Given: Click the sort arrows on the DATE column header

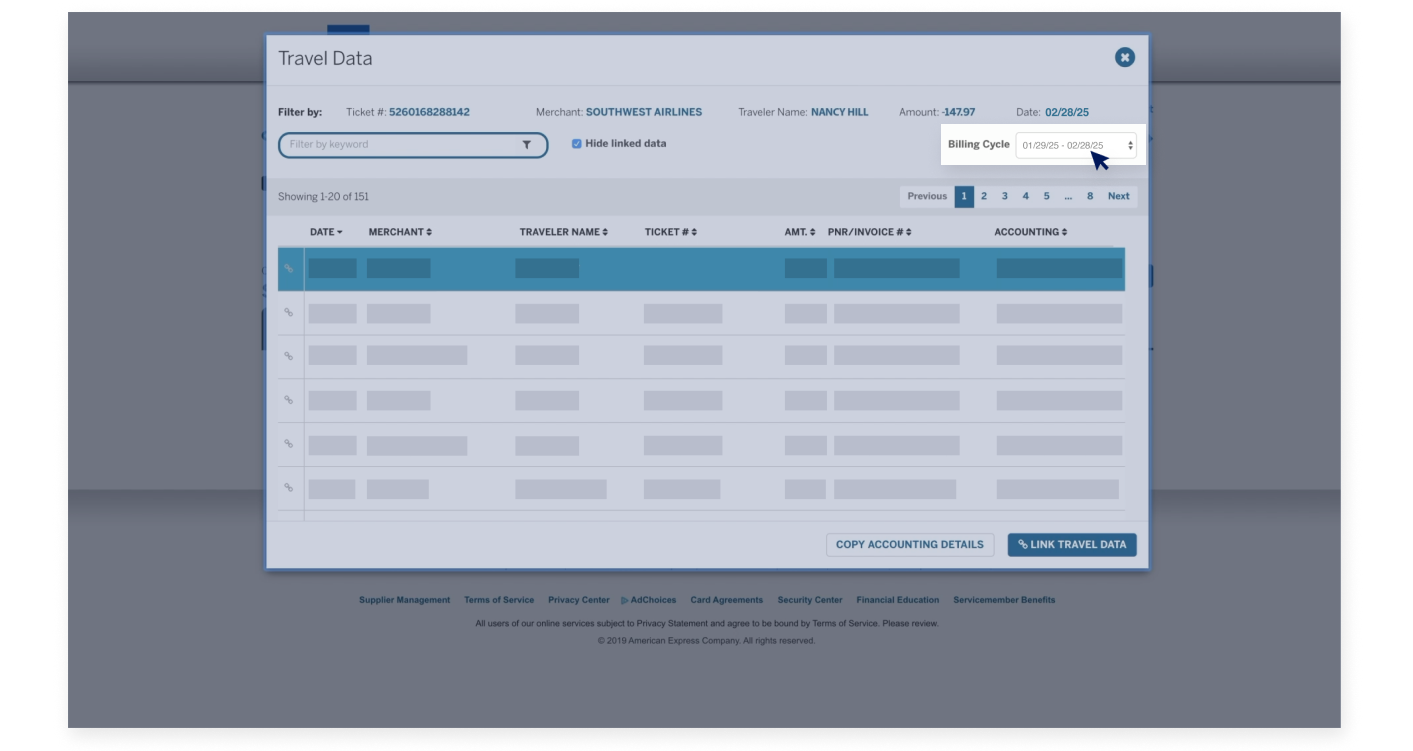Looking at the screenshot, I should 339,231.
